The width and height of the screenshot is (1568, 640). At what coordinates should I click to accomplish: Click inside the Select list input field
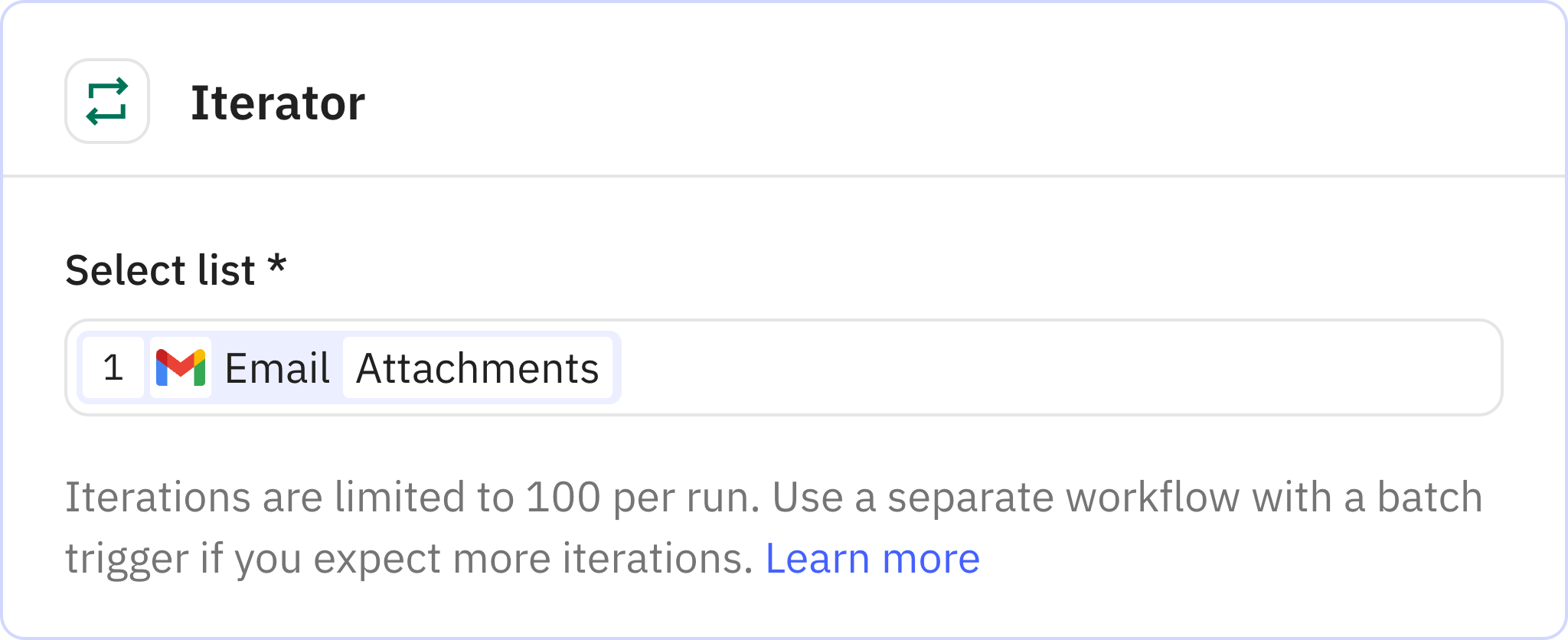coord(995,368)
